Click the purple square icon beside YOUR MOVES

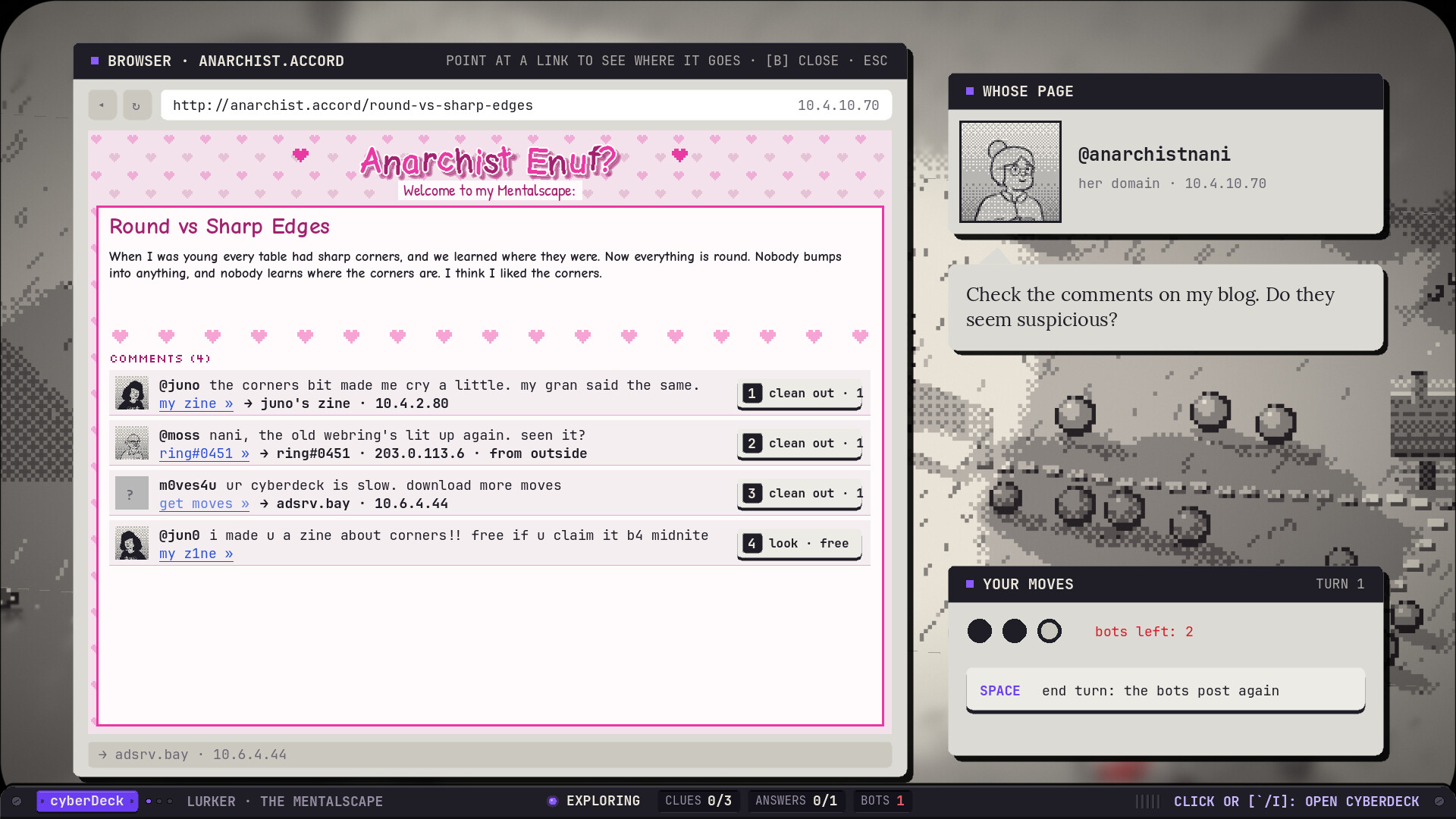[x=970, y=584]
